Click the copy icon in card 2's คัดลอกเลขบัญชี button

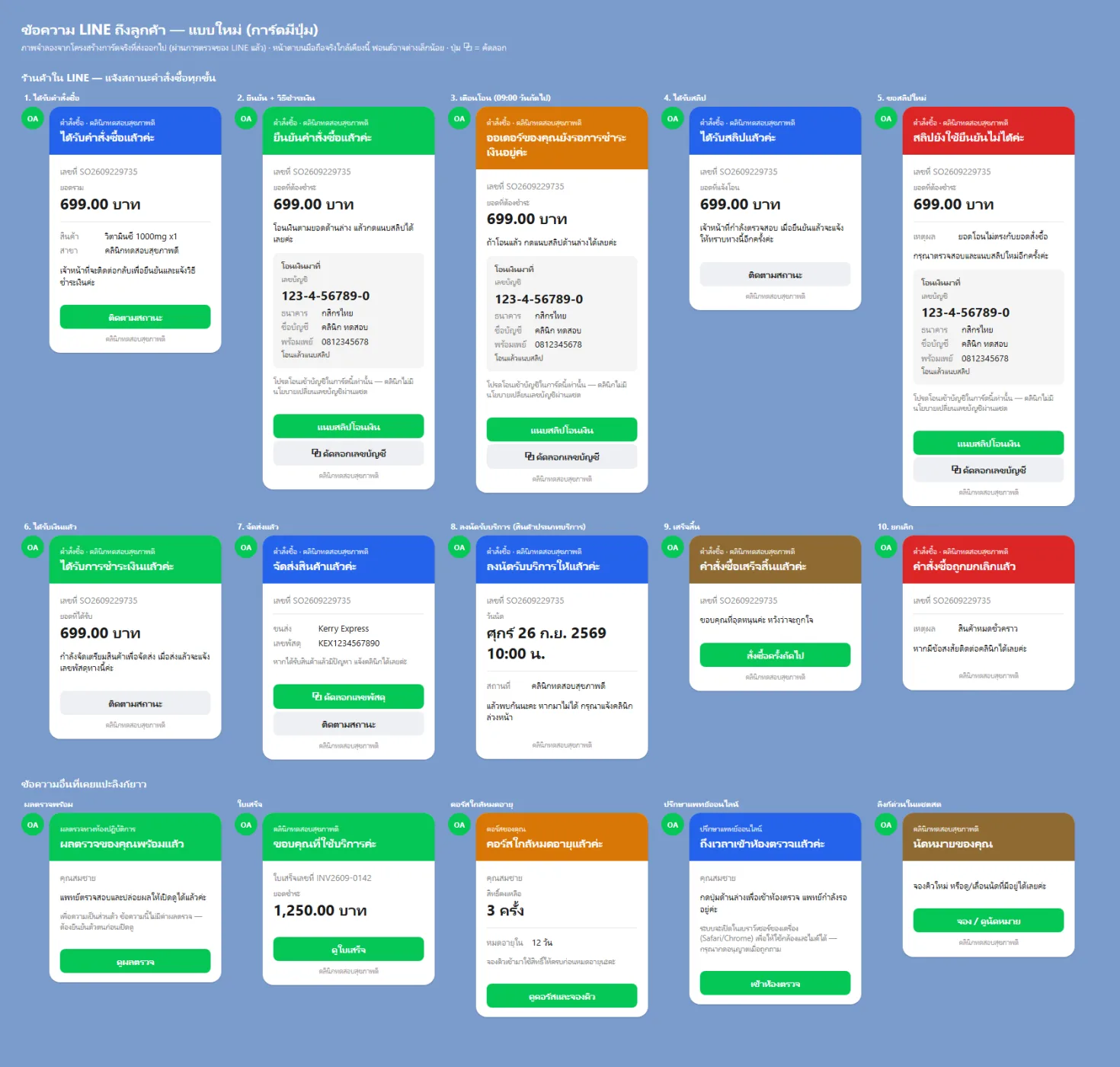point(315,453)
